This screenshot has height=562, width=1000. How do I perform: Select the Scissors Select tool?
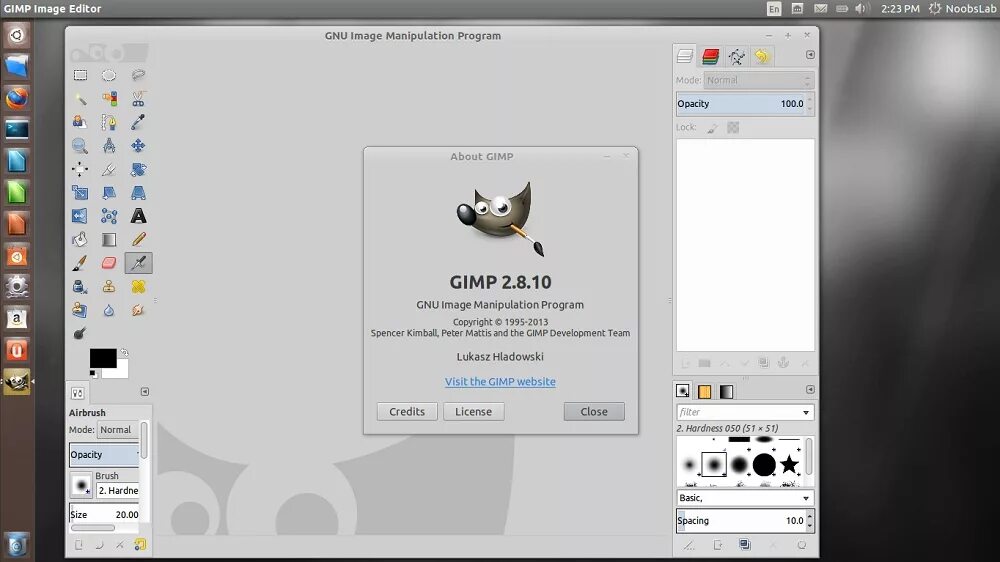(138, 99)
